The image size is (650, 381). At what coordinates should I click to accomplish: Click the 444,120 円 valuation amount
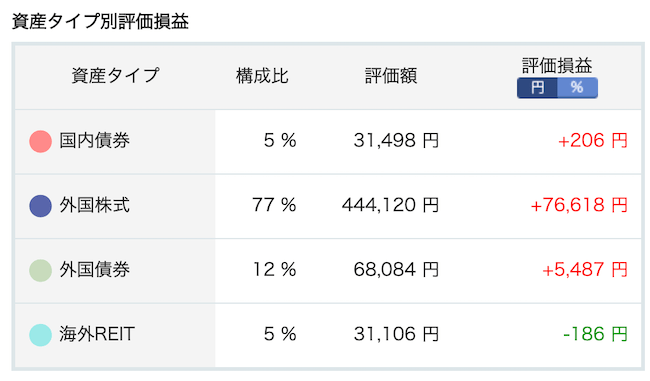pyautogui.click(x=390, y=205)
